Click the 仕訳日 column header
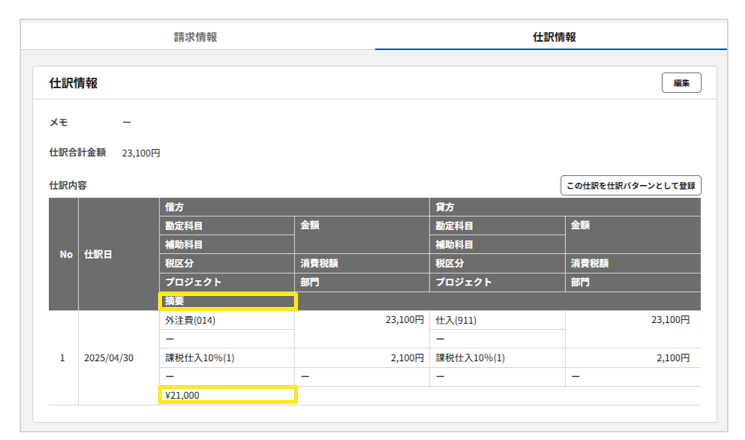745x440 pixels. pyautogui.click(x=99, y=254)
